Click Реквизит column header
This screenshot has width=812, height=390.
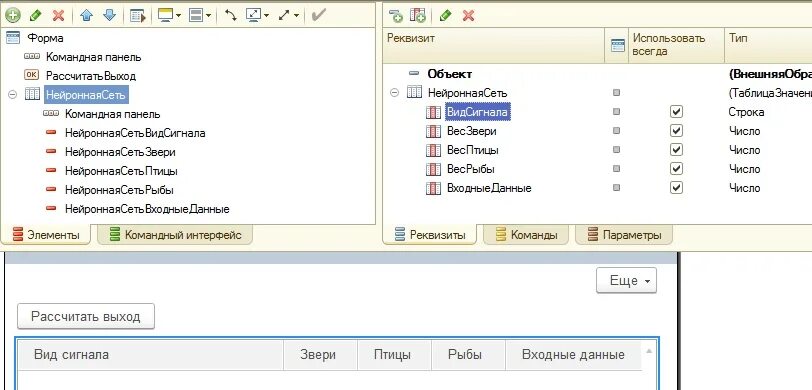(494, 45)
